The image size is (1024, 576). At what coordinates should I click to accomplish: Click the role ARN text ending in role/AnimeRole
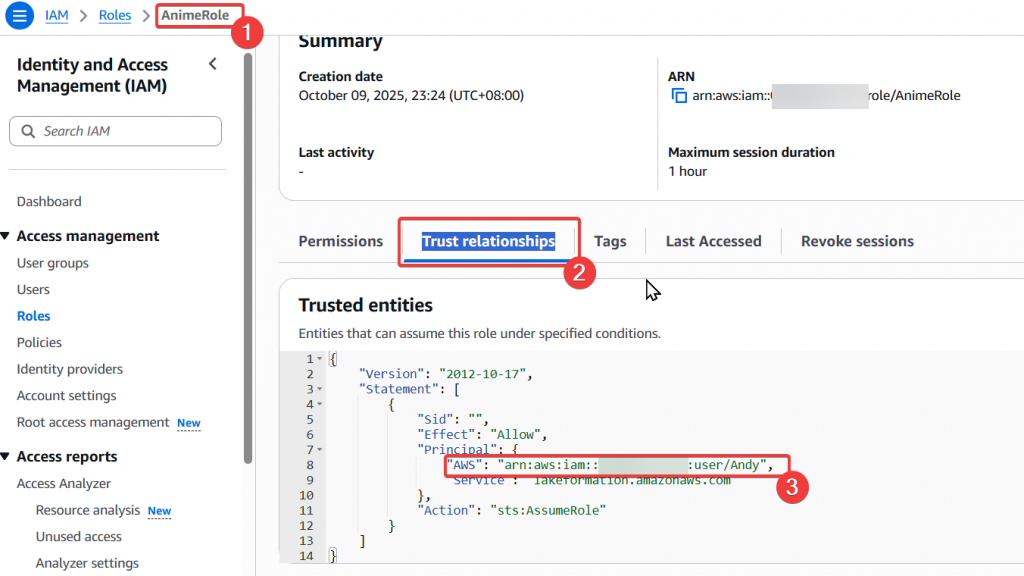pos(826,96)
